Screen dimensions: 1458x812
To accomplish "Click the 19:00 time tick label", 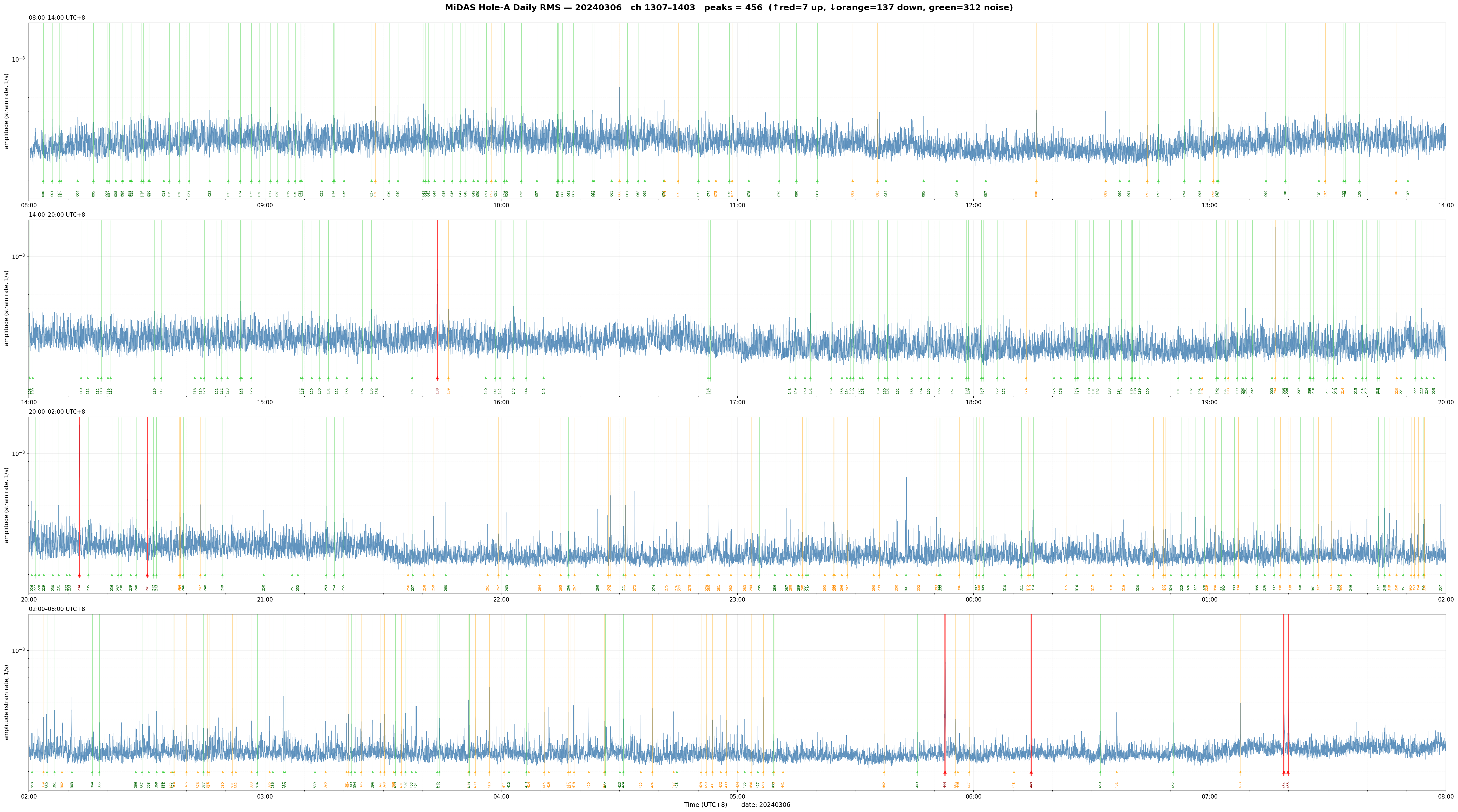I will [1210, 402].
